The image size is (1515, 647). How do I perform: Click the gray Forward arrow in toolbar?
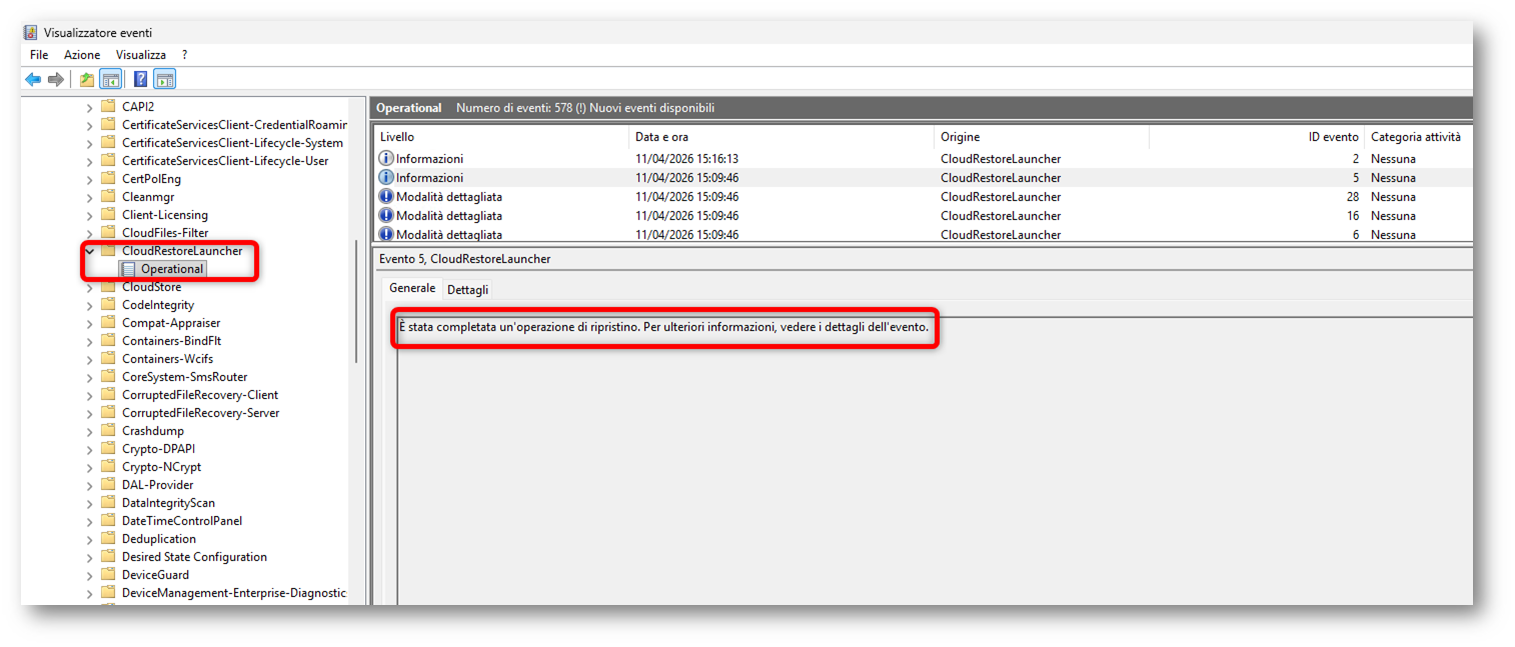pyautogui.click(x=56, y=80)
